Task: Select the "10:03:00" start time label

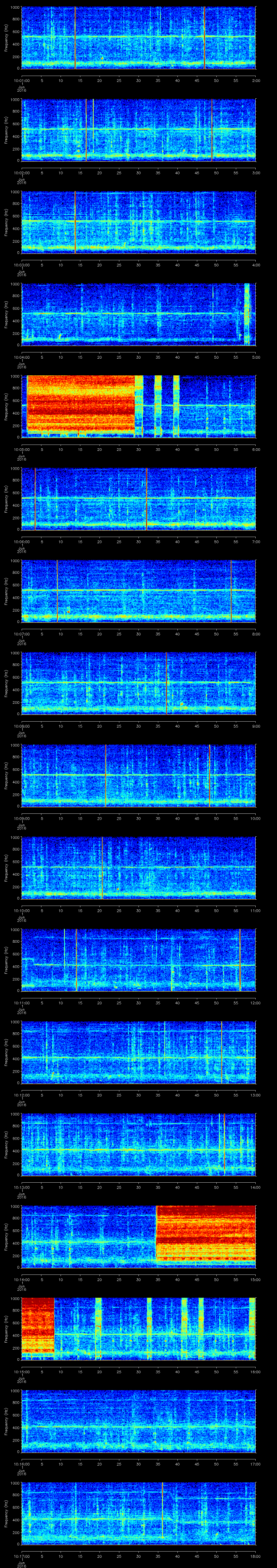Action: [22, 265]
